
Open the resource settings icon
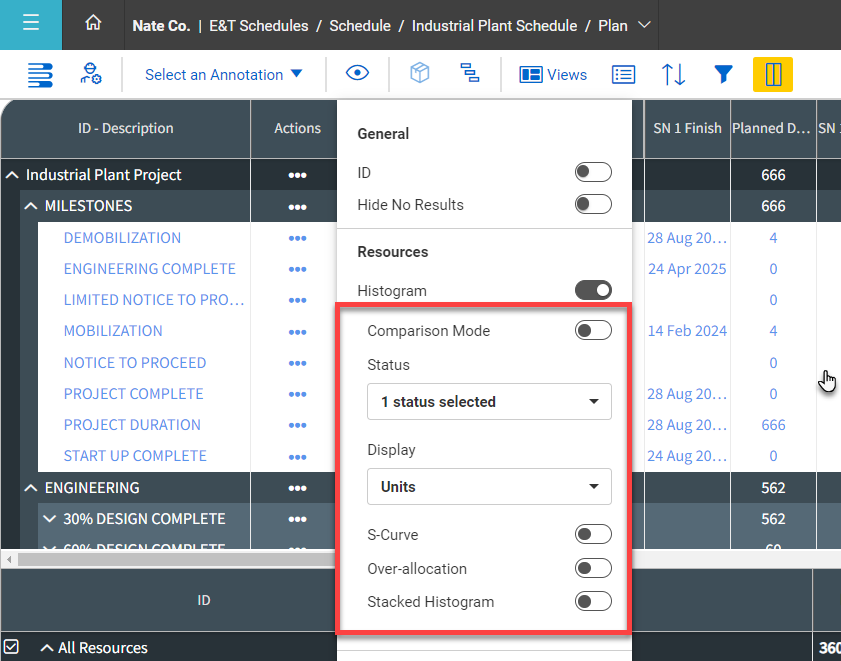tap(88, 74)
